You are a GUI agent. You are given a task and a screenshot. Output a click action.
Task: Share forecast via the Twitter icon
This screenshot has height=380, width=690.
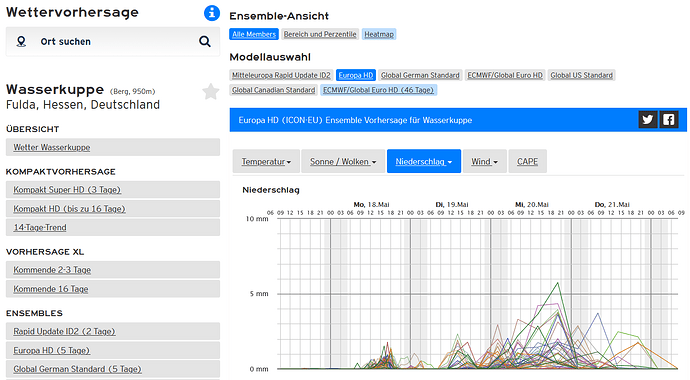(x=648, y=120)
